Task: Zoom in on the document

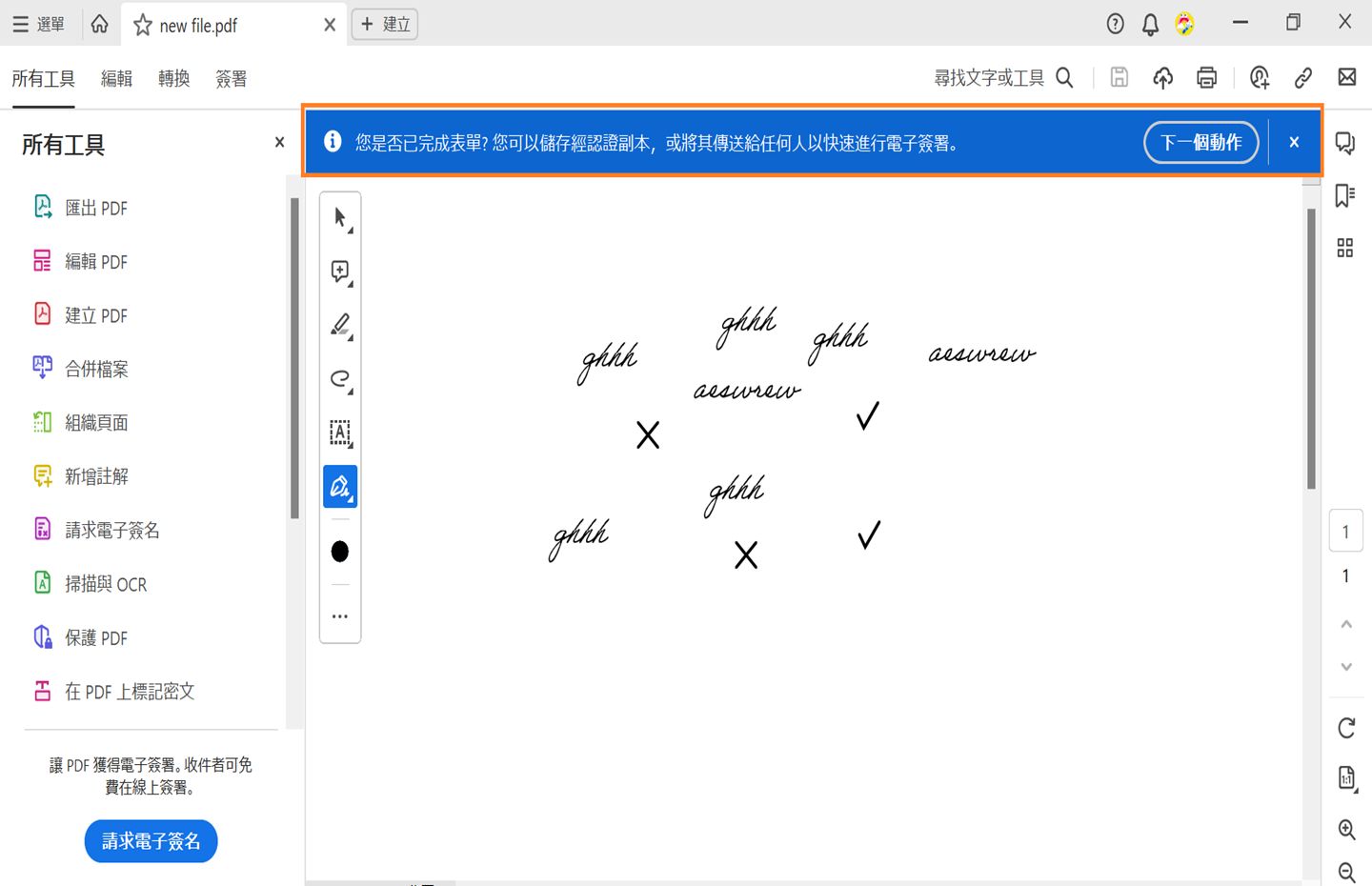Action: click(x=1346, y=829)
